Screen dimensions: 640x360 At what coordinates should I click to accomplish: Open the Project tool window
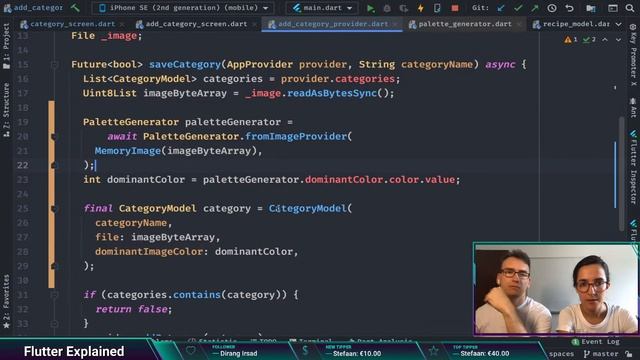click(6, 46)
